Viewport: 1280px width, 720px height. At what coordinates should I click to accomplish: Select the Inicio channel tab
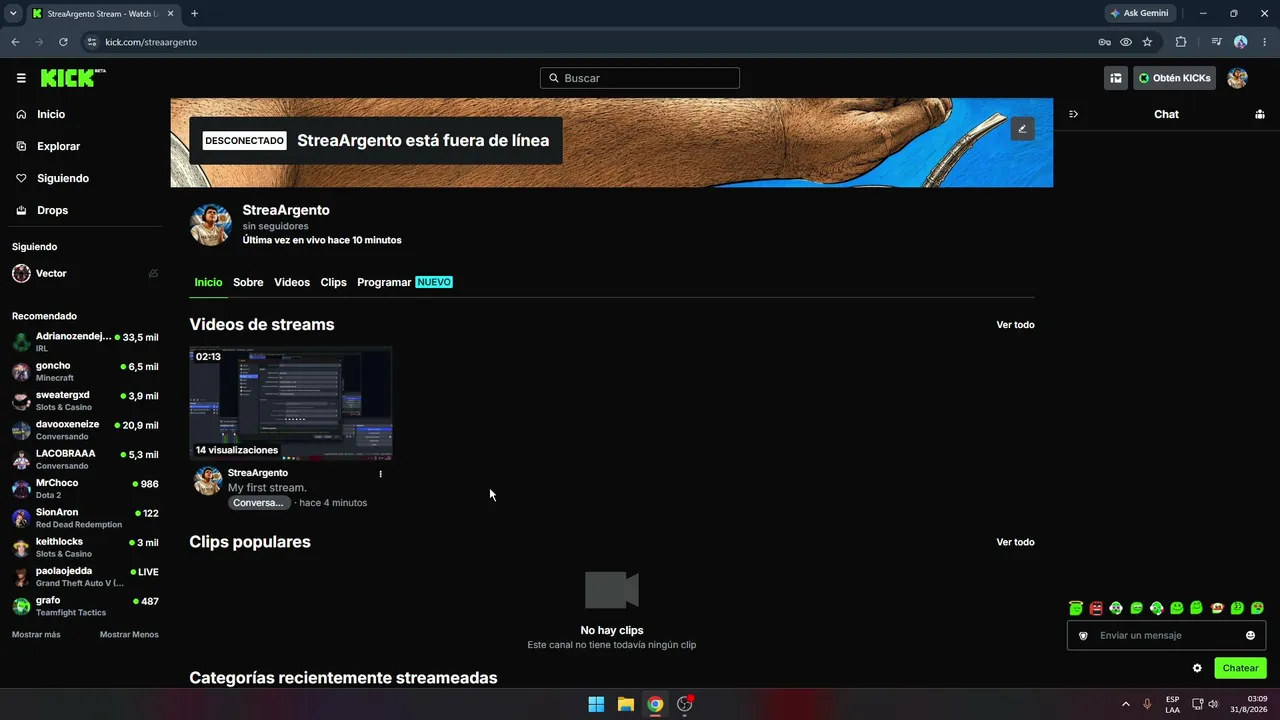tap(208, 282)
